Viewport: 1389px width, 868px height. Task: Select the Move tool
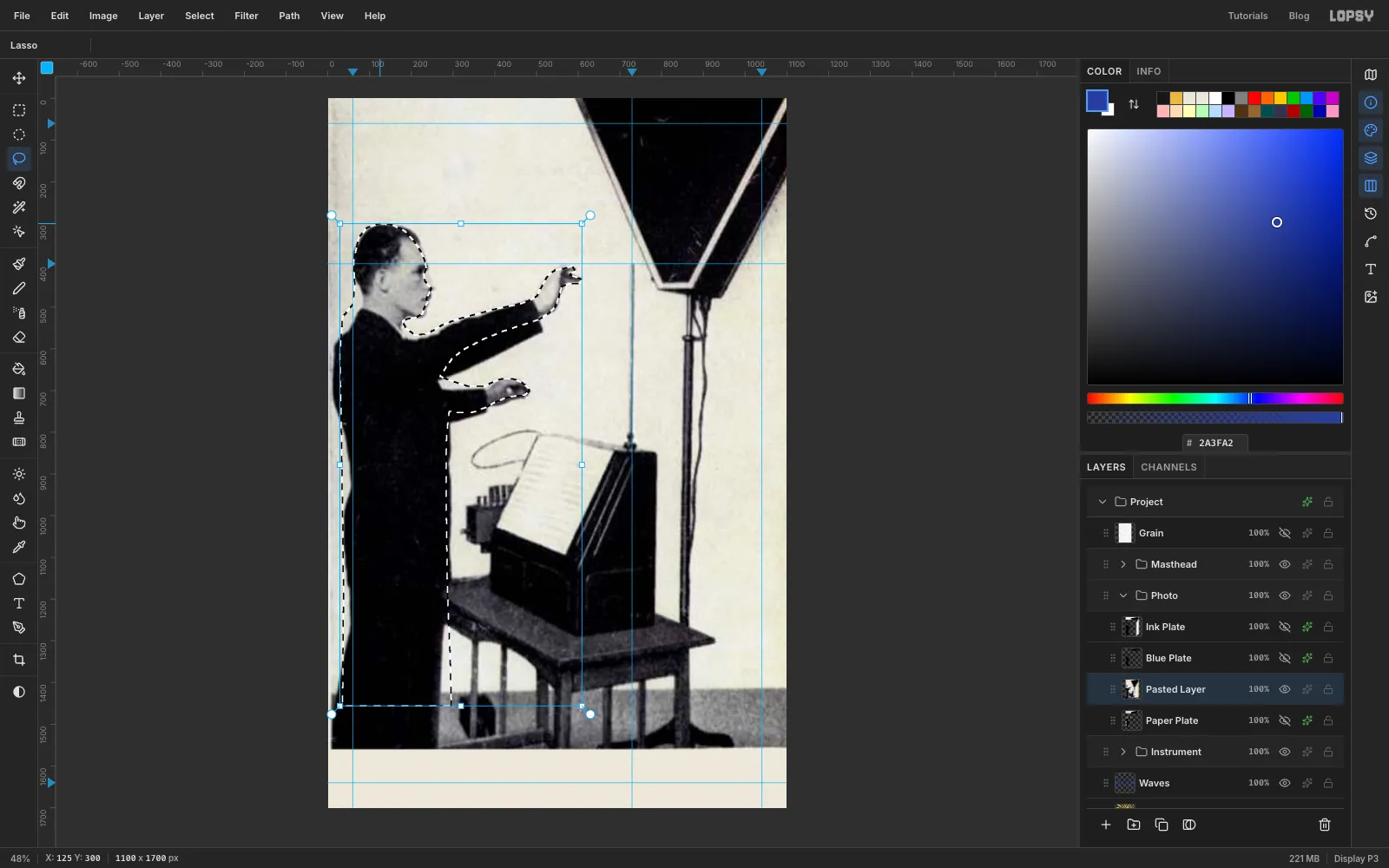coord(19,78)
